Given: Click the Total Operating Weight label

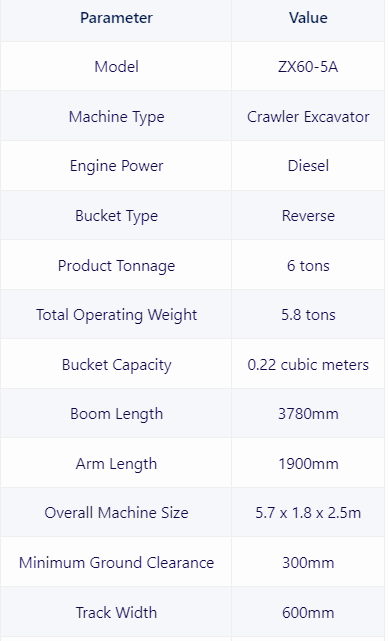Looking at the screenshot, I should tap(116, 315).
